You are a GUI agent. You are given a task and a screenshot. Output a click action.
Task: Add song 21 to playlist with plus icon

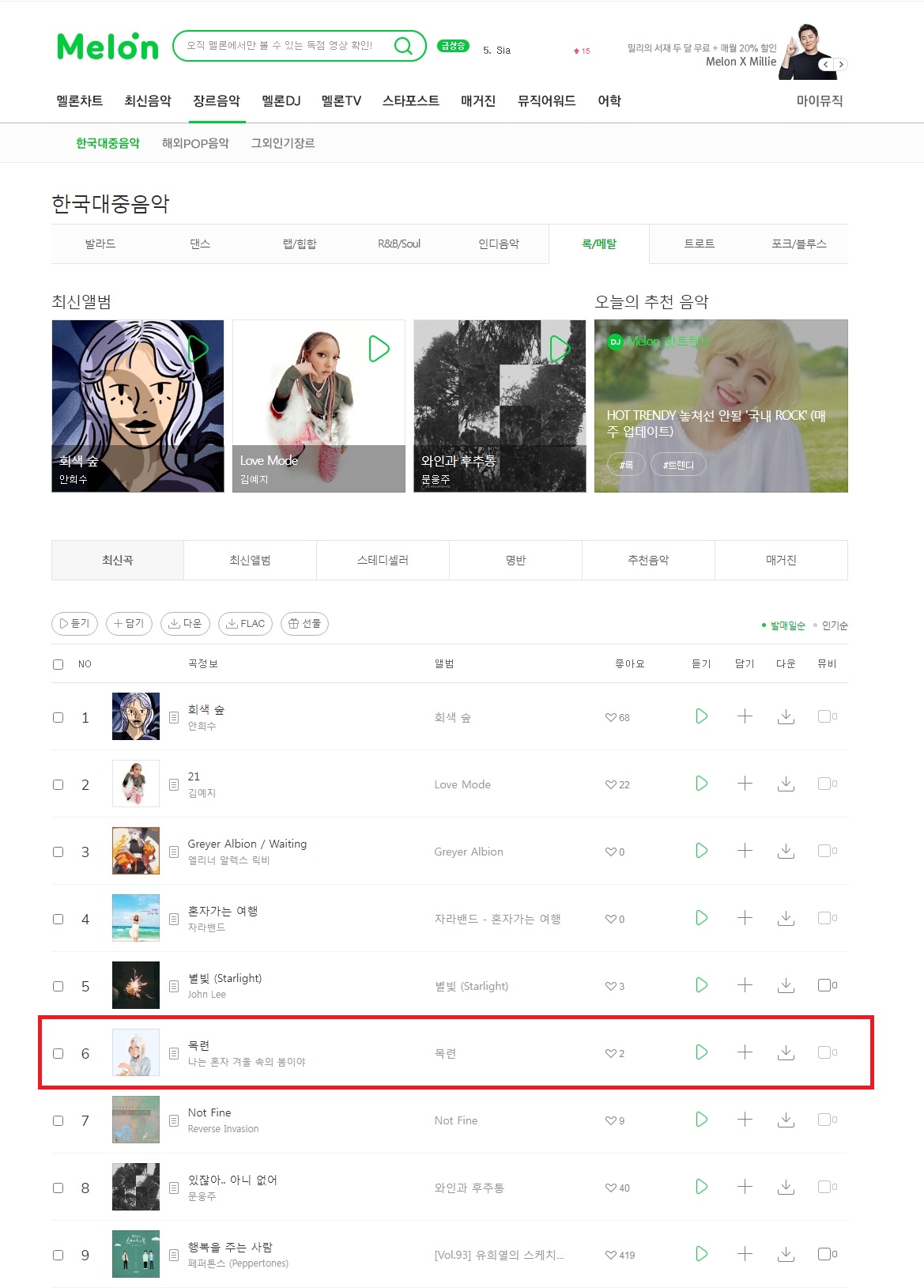click(745, 784)
